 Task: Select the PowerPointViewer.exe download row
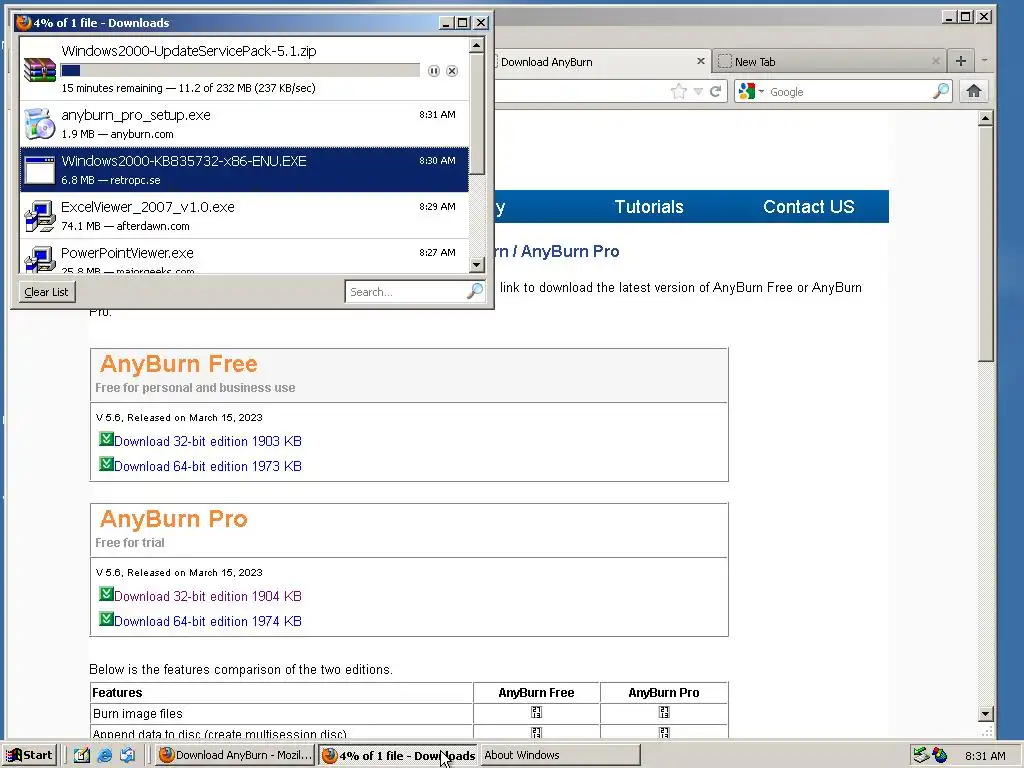pyautogui.click(x=244, y=257)
